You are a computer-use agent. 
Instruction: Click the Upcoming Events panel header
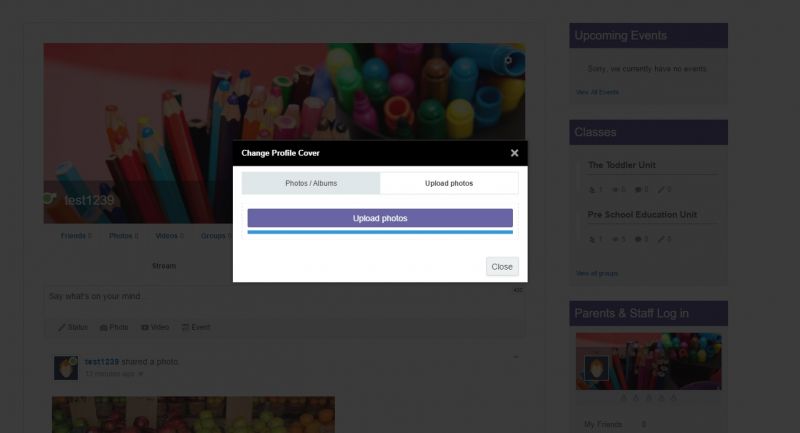[x=648, y=36]
